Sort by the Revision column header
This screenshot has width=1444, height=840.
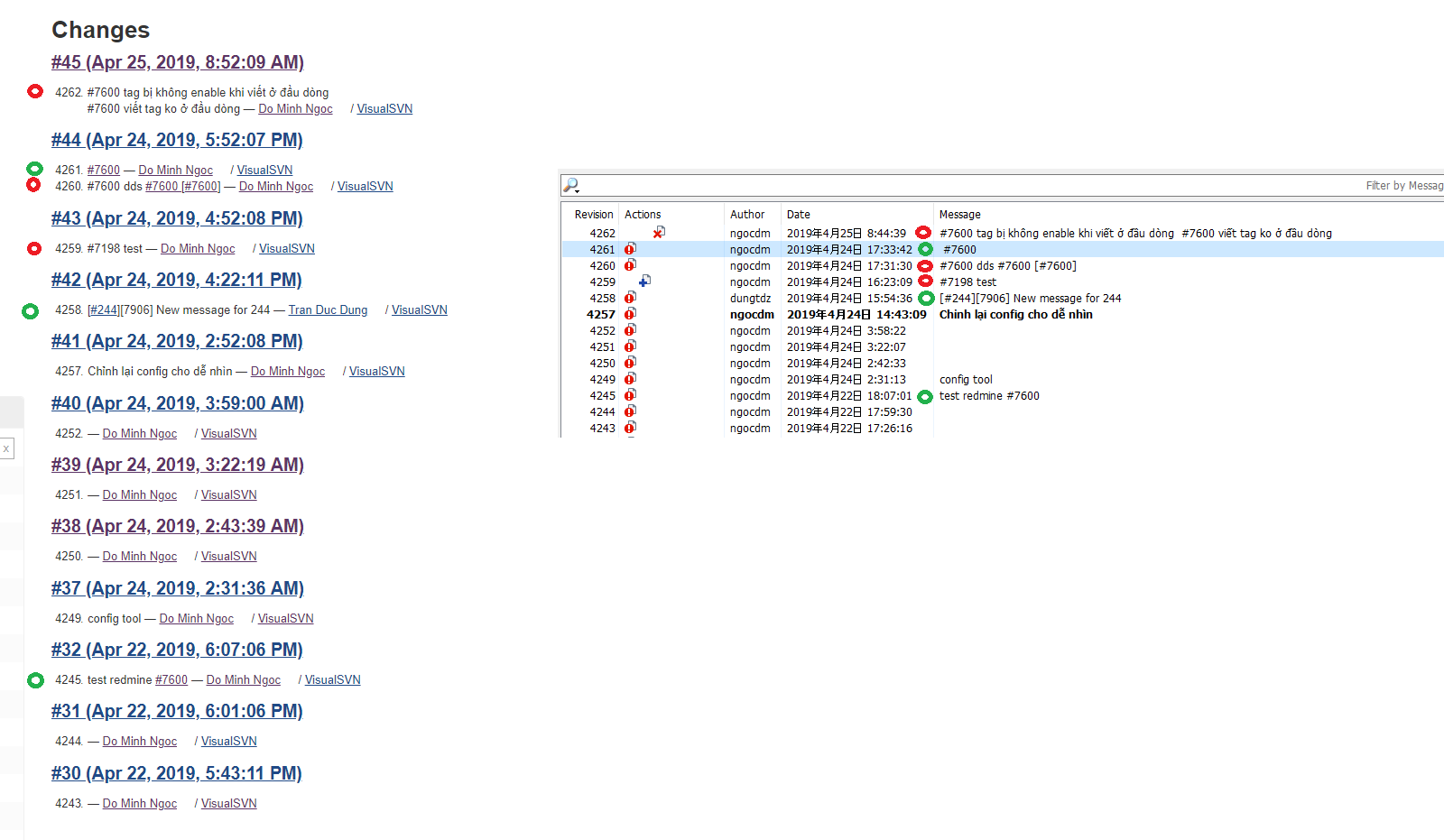click(x=594, y=214)
